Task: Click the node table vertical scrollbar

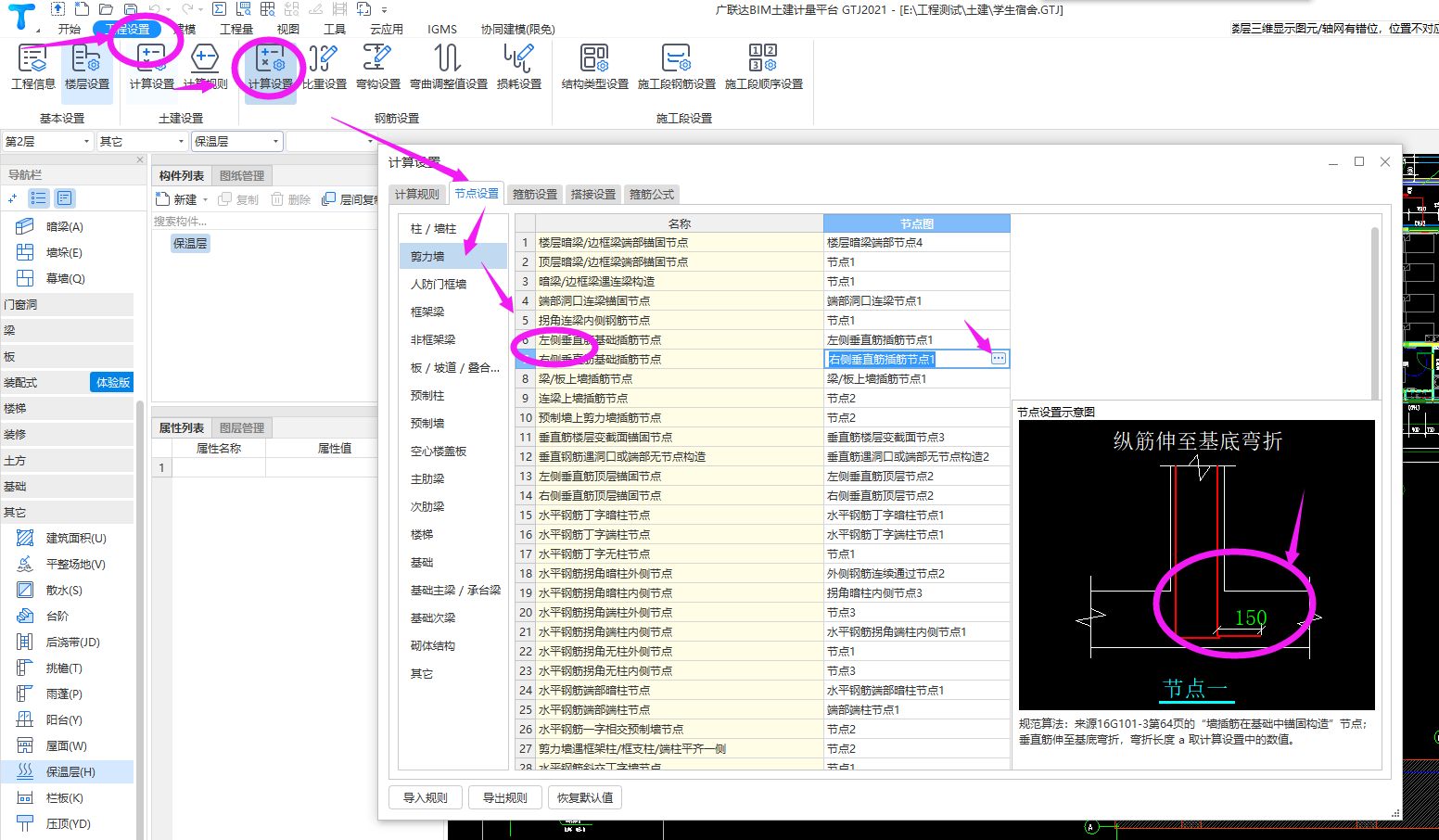Action: (1374, 313)
